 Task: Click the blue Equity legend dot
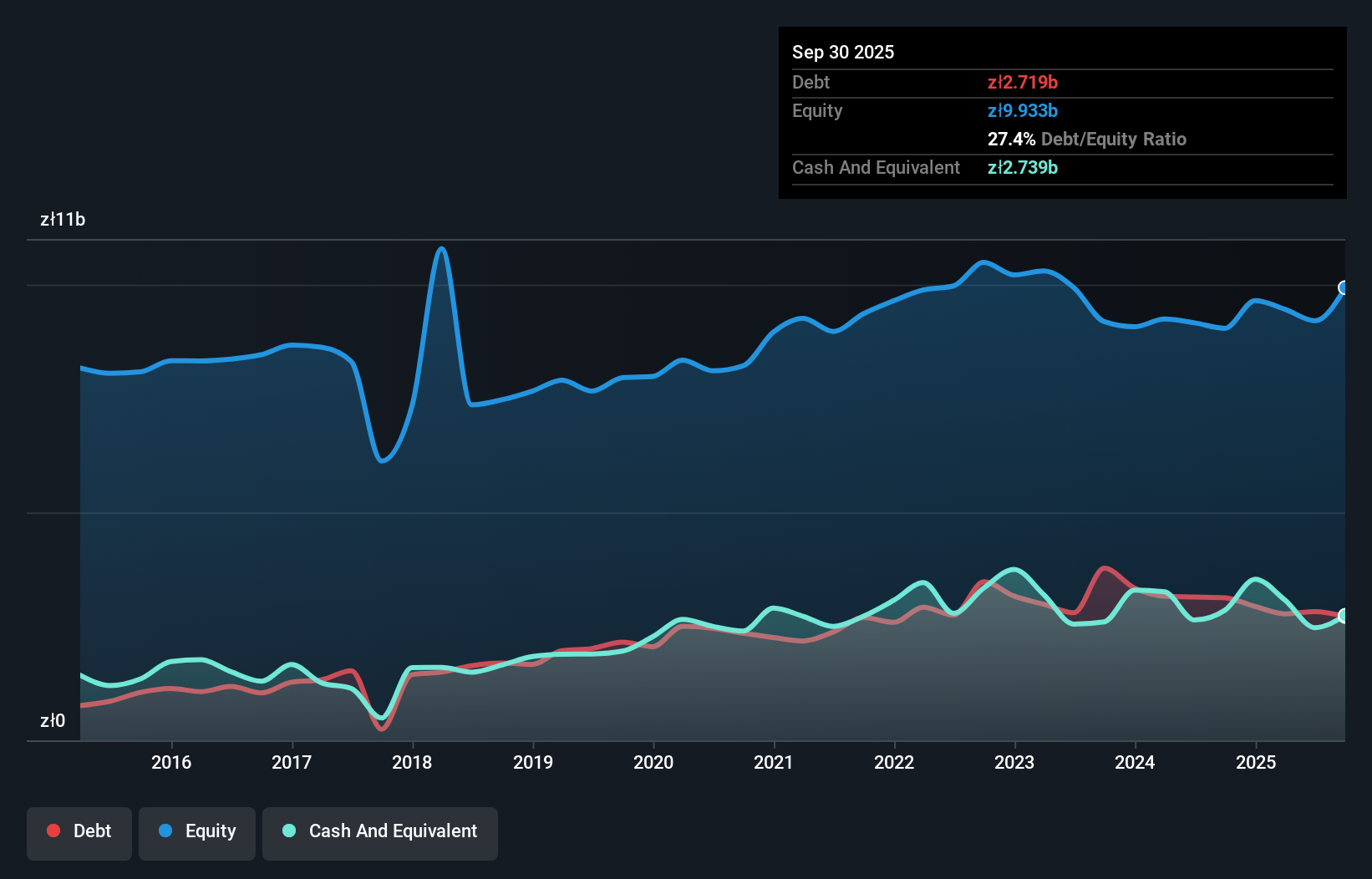(165, 831)
